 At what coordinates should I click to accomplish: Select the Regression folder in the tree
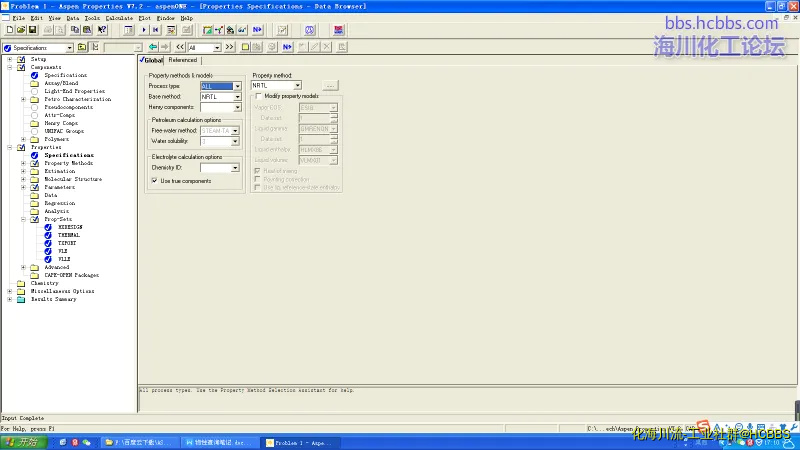pyautogui.click(x=59, y=203)
